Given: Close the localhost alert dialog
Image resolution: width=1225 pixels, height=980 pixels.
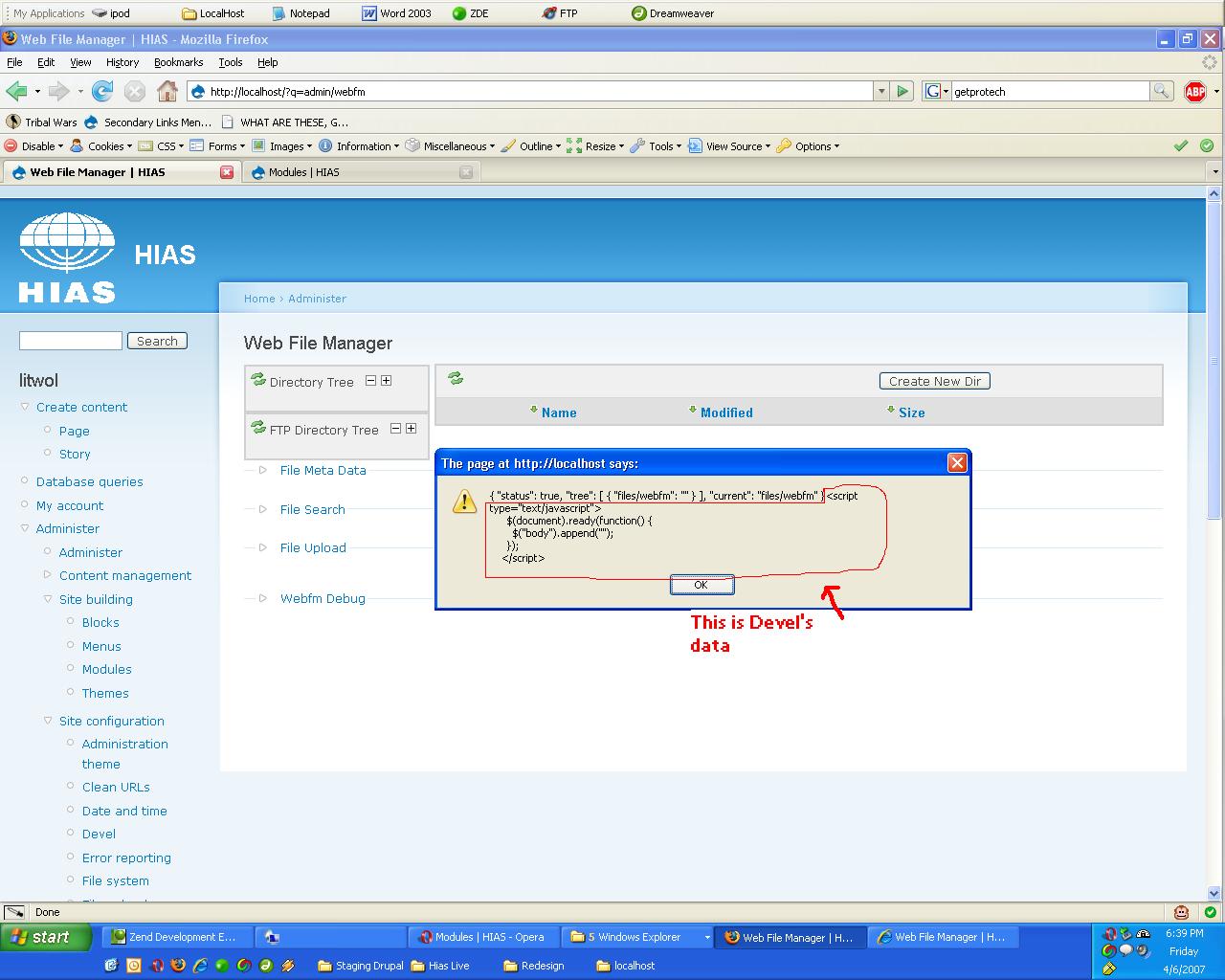Looking at the screenshot, I should (956, 463).
